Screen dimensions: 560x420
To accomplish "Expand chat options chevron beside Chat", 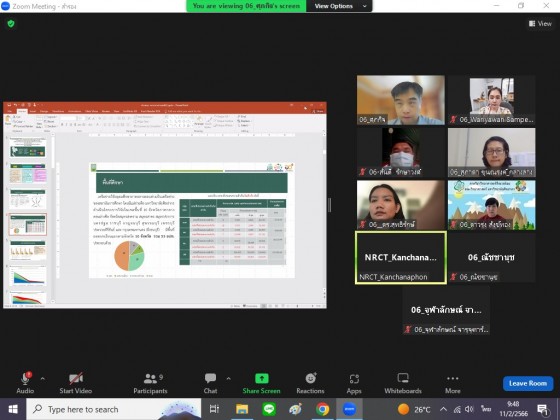I will [x=229, y=379].
